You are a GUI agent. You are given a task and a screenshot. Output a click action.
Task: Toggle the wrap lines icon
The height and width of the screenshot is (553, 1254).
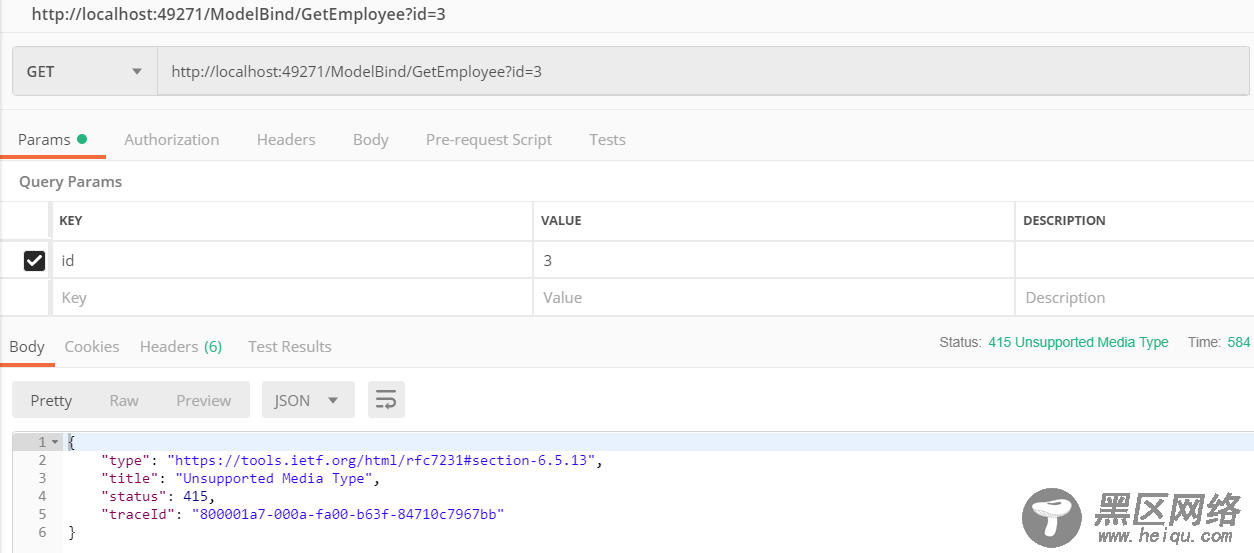(x=386, y=400)
